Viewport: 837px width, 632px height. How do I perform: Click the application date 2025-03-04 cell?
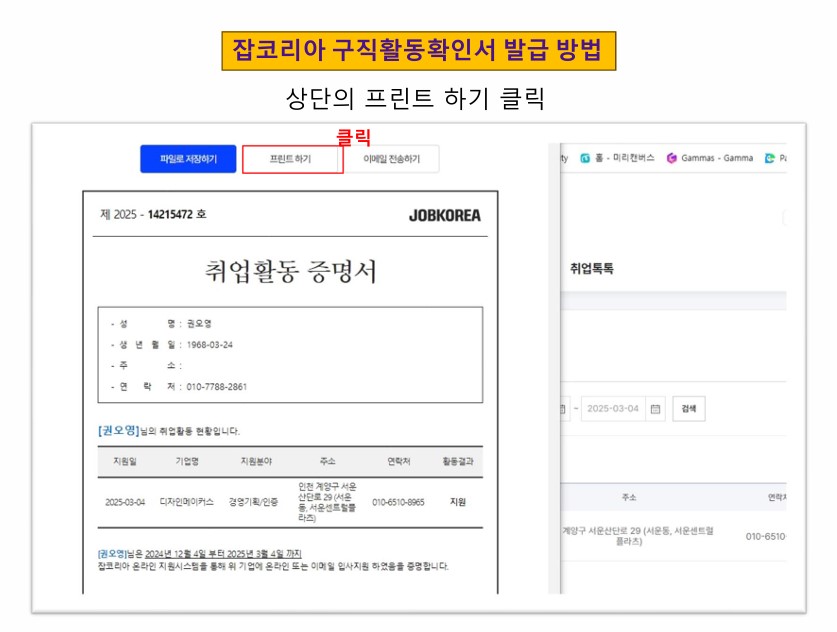[x=125, y=502]
